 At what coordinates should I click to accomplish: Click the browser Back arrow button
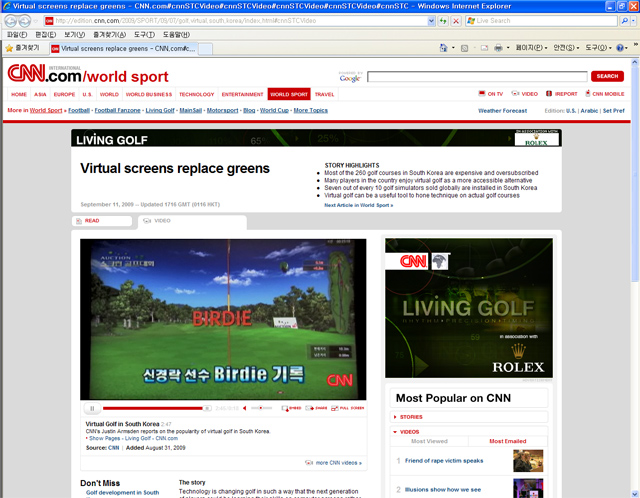[x=14, y=20]
